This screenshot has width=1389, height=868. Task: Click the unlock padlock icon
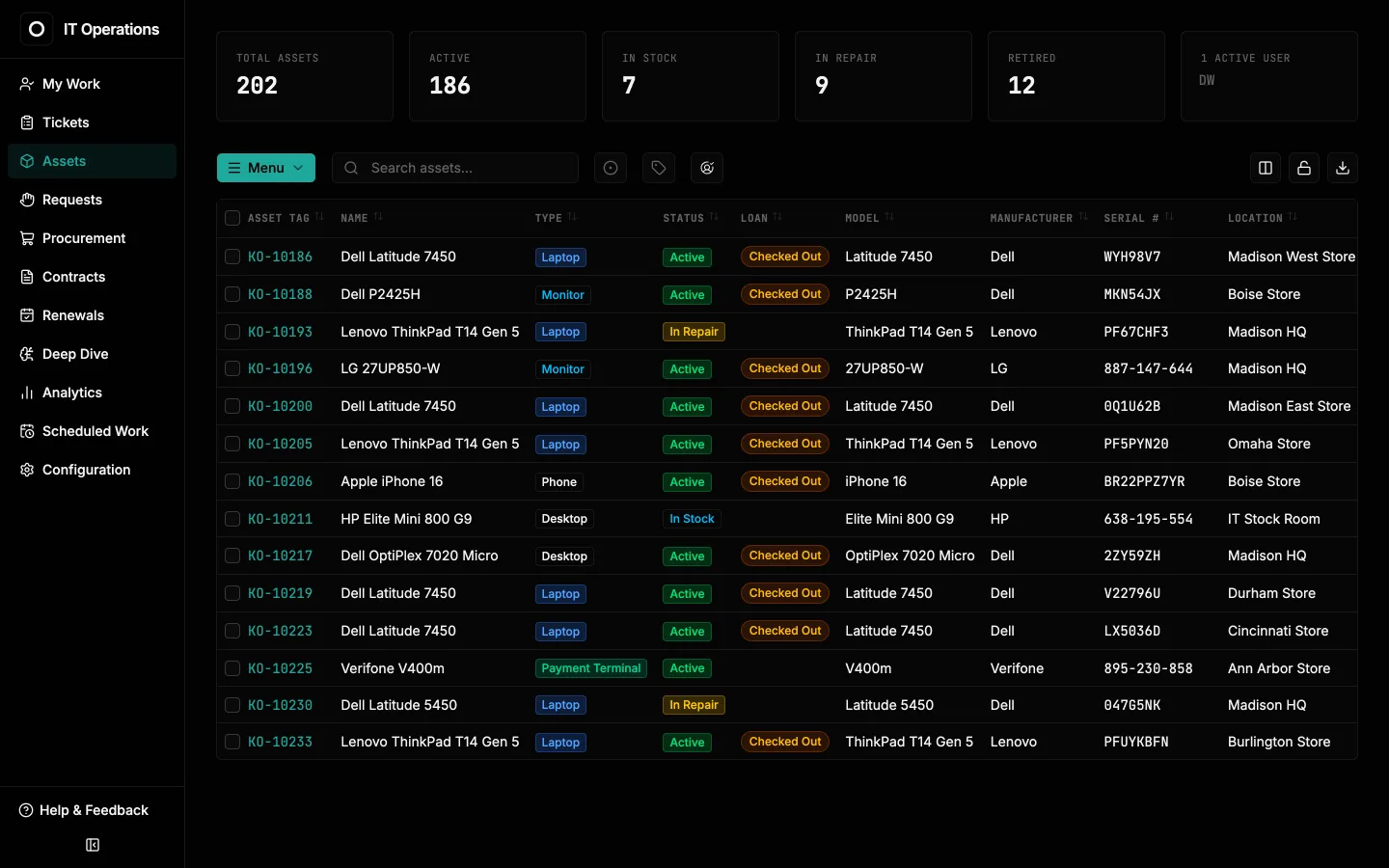tap(1304, 168)
